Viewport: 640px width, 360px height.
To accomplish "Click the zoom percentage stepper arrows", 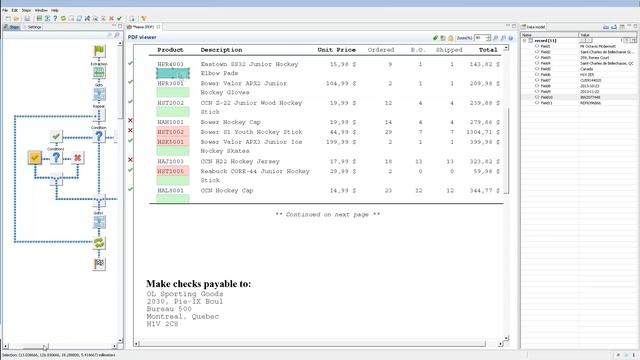I will tap(488, 38).
